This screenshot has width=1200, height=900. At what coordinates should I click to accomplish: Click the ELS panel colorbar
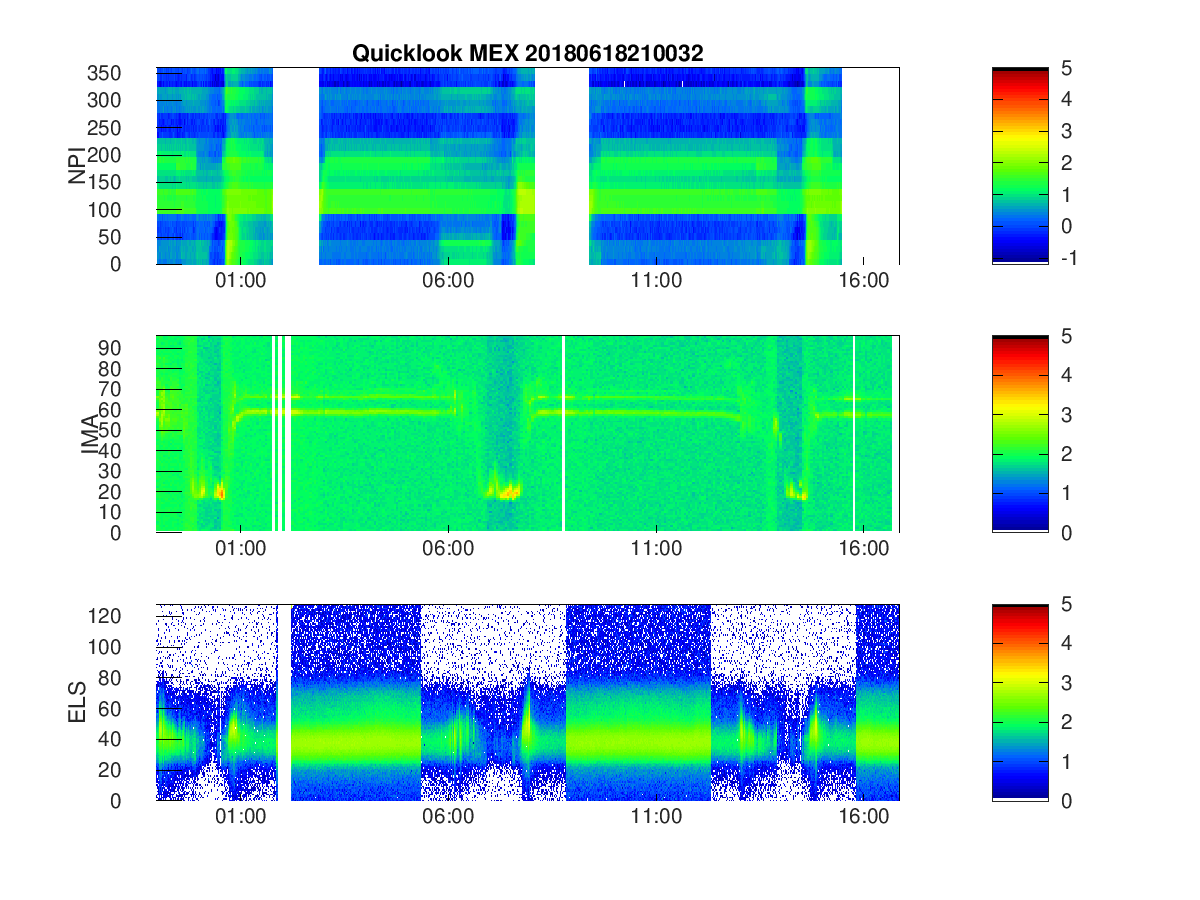click(x=1020, y=702)
